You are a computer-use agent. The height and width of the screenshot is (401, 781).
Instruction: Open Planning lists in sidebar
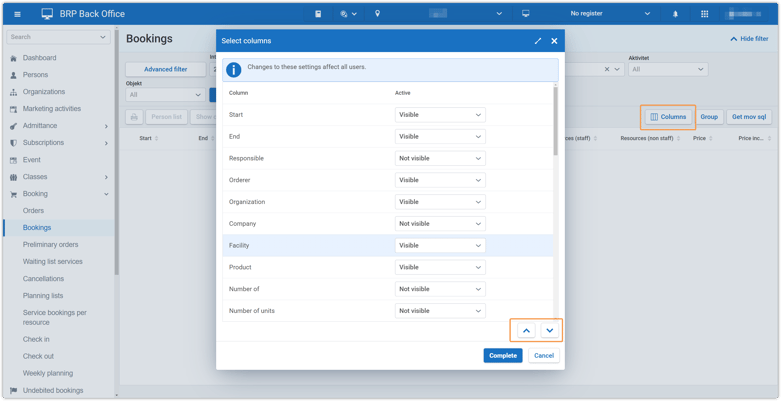(x=43, y=295)
